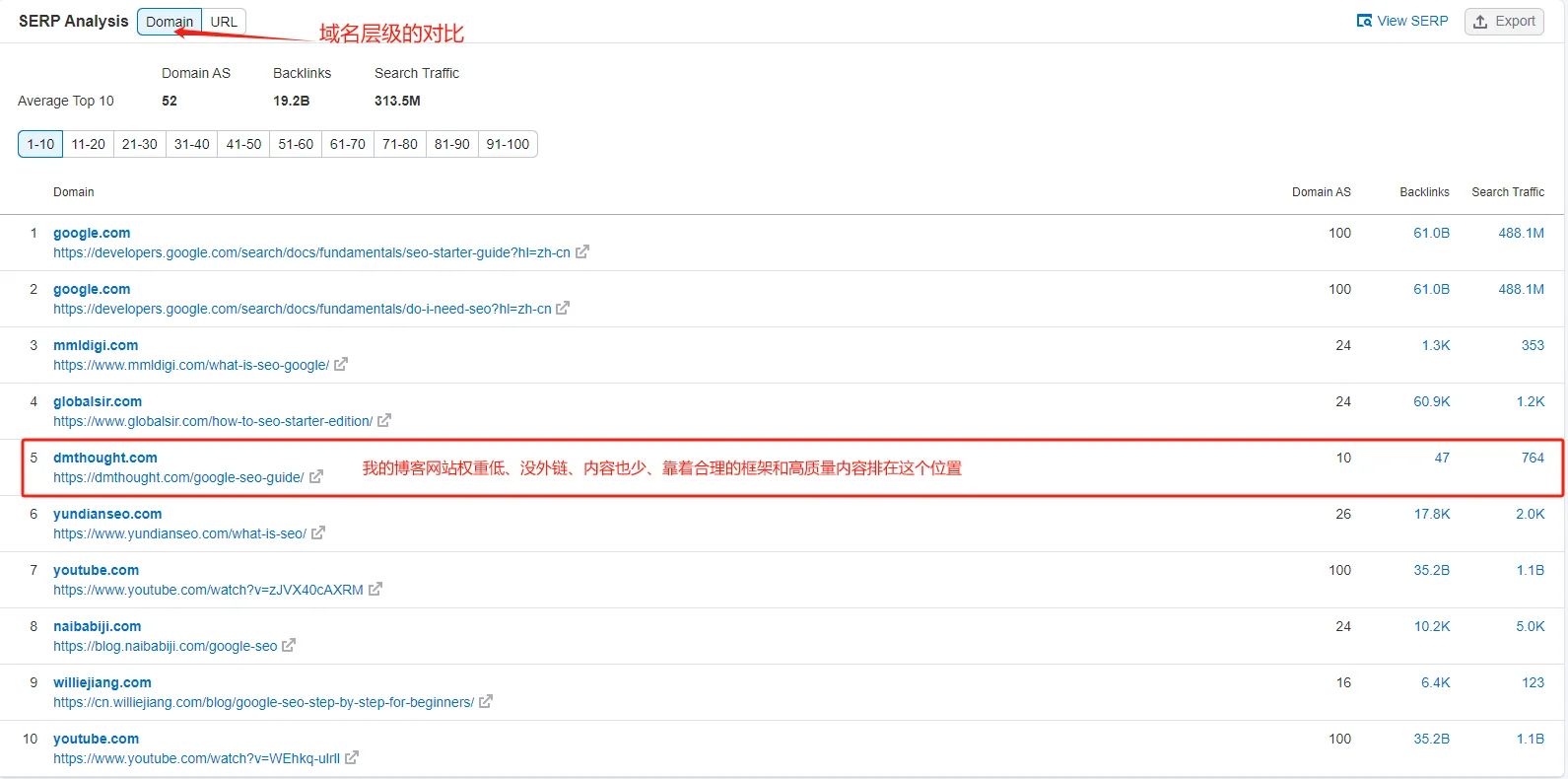Open the williejiang step-by-step-for-beginners URL
The image size is (1568, 779).
tap(263, 702)
